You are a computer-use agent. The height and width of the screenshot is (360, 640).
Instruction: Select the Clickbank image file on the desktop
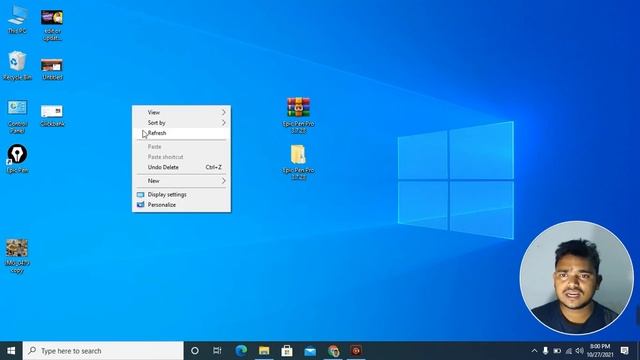click(52, 116)
